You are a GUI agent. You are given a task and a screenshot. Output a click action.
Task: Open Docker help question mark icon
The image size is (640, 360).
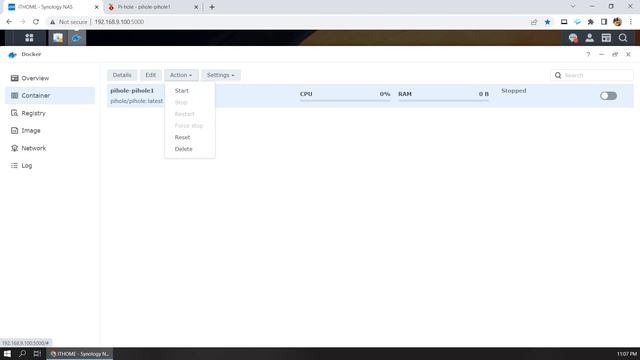588,54
